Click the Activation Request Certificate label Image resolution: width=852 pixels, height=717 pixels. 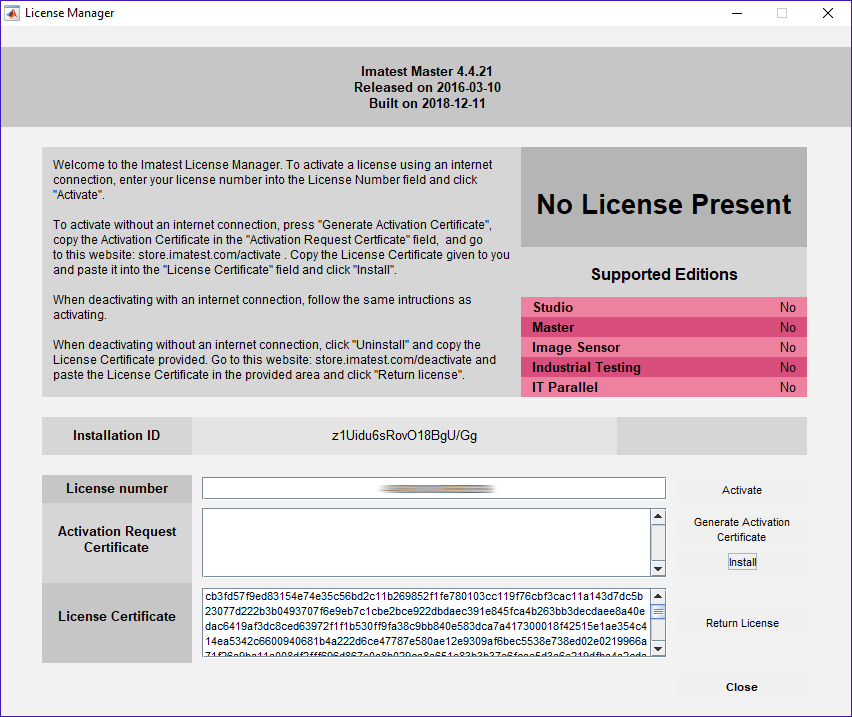117,539
